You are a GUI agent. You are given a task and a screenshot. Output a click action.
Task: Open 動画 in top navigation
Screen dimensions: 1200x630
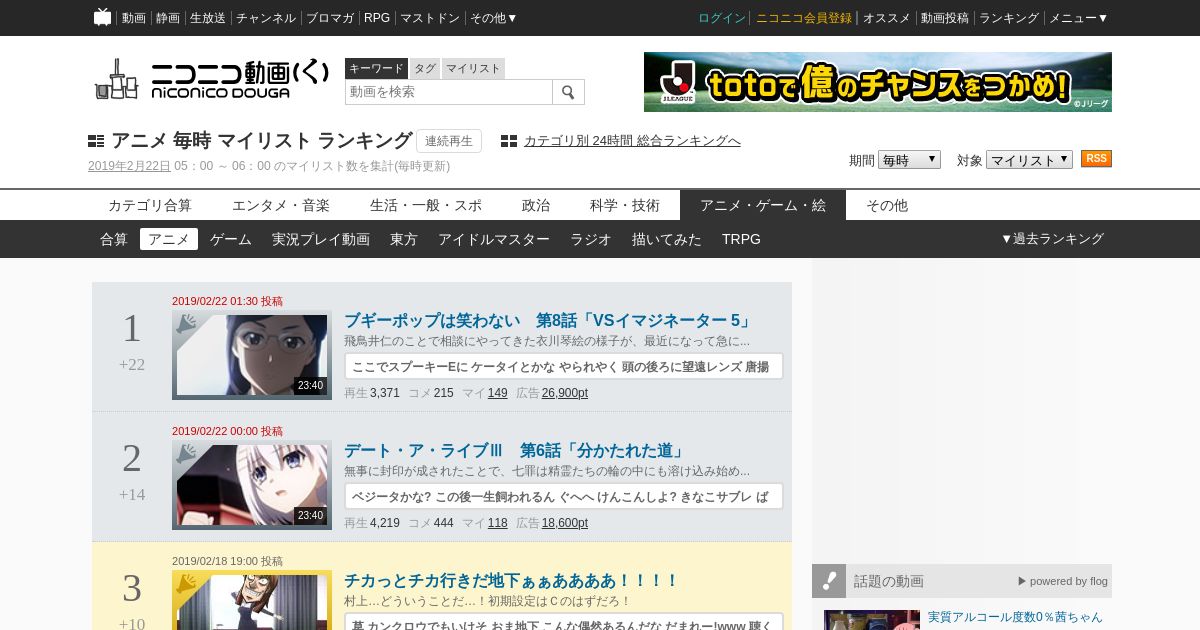[x=134, y=18]
